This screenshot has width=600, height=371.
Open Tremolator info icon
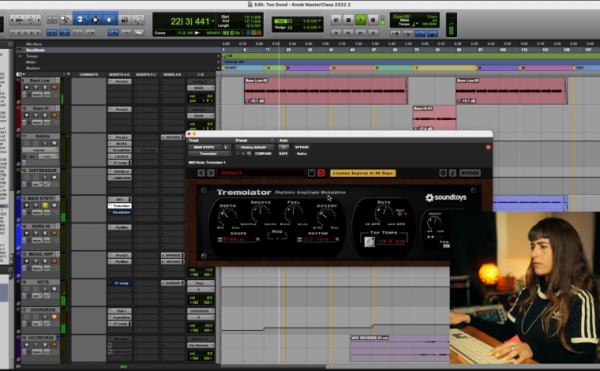coord(452,173)
